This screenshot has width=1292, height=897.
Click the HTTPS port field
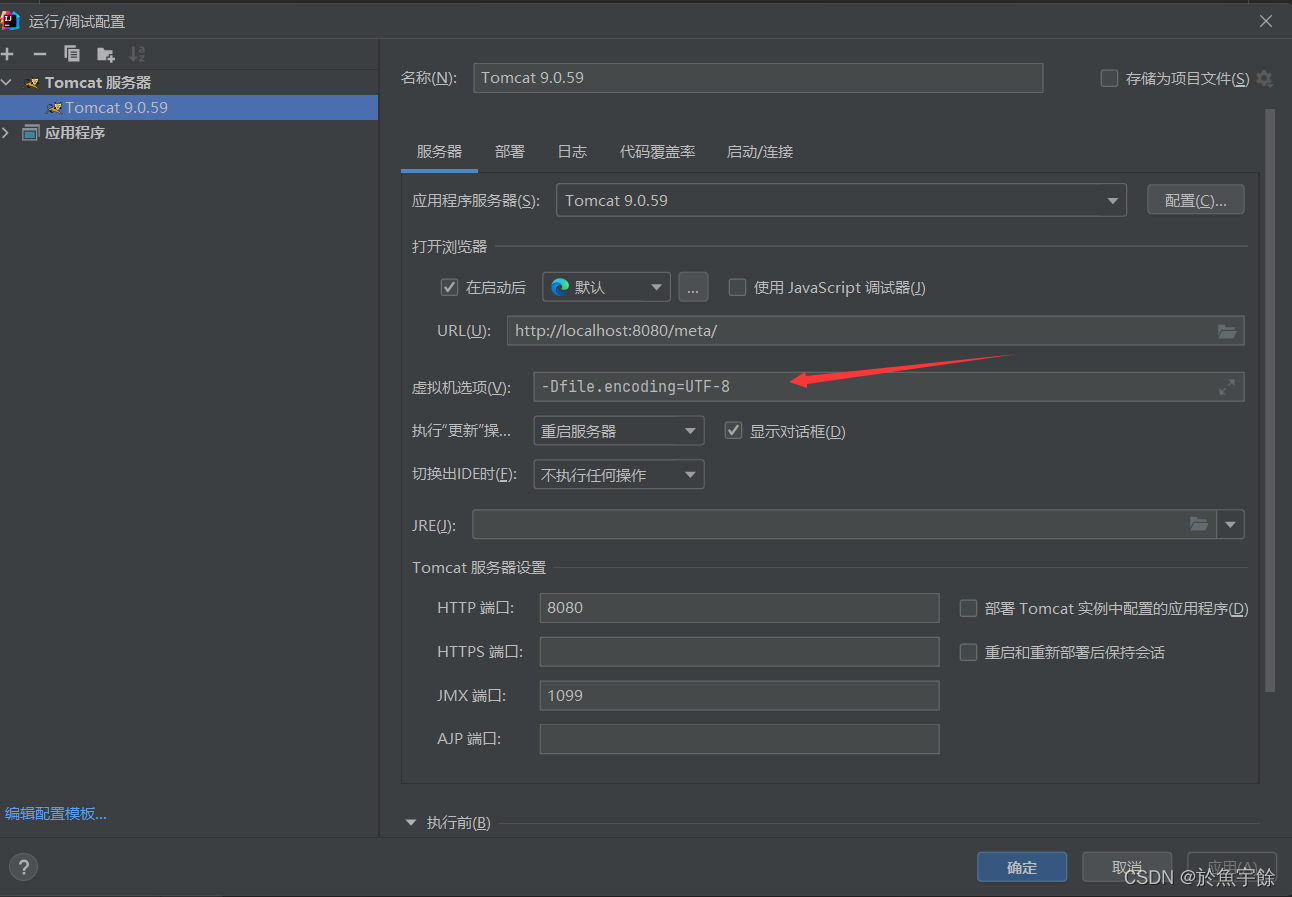pos(739,652)
